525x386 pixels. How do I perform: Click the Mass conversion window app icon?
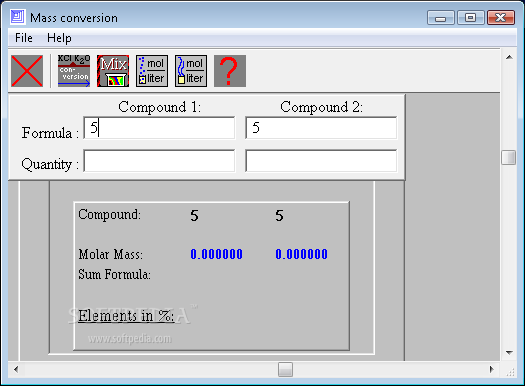click(17, 17)
